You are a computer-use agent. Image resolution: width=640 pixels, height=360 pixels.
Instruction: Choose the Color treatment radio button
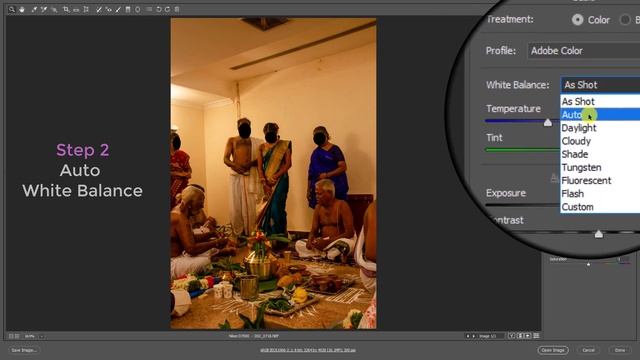[578, 20]
